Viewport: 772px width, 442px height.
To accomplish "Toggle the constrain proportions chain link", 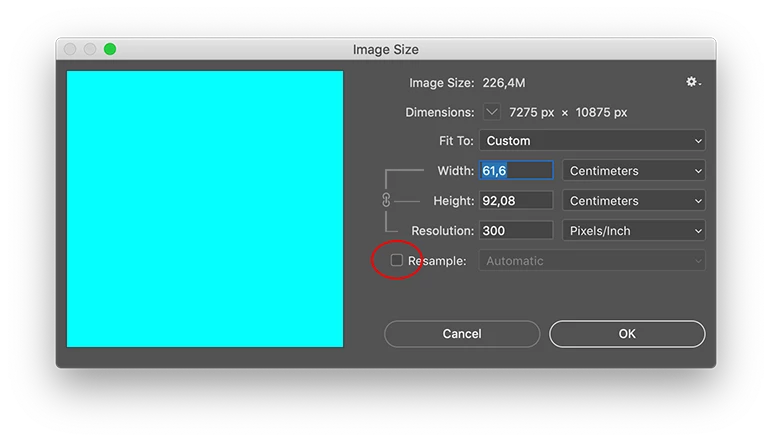I will coord(386,200).
